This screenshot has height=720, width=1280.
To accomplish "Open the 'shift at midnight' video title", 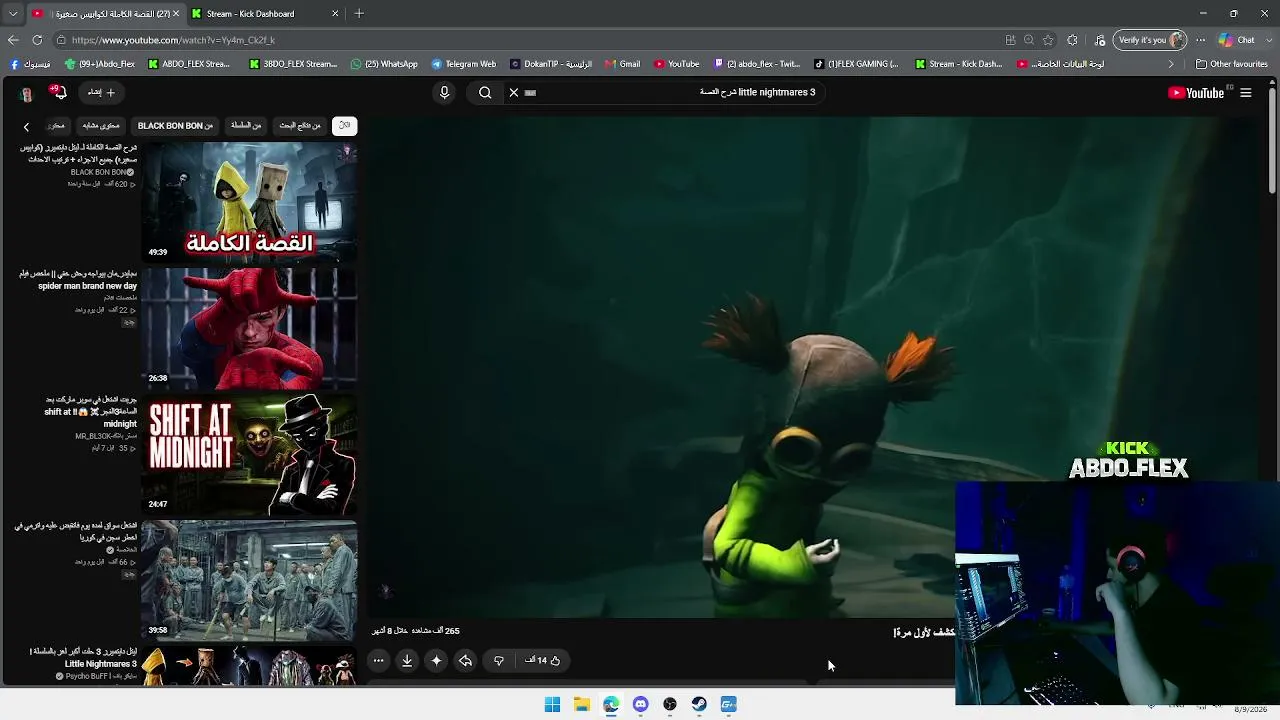I will 90,411.
